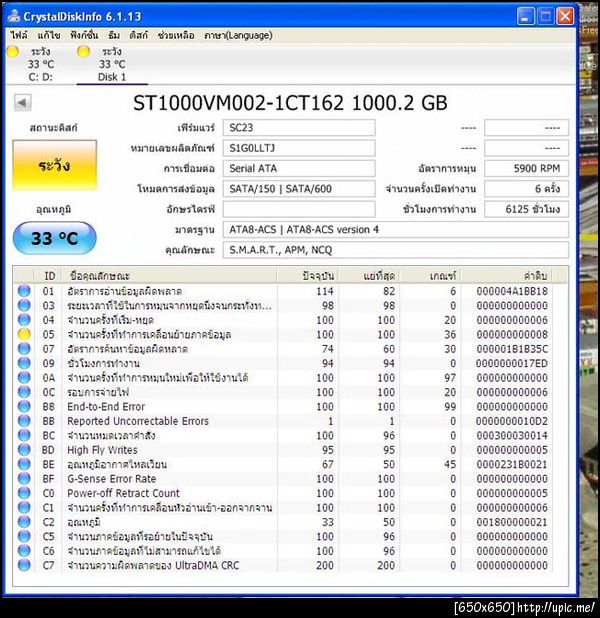
Task: Click the interface field Serial ATA
Action: pos(299,169)
